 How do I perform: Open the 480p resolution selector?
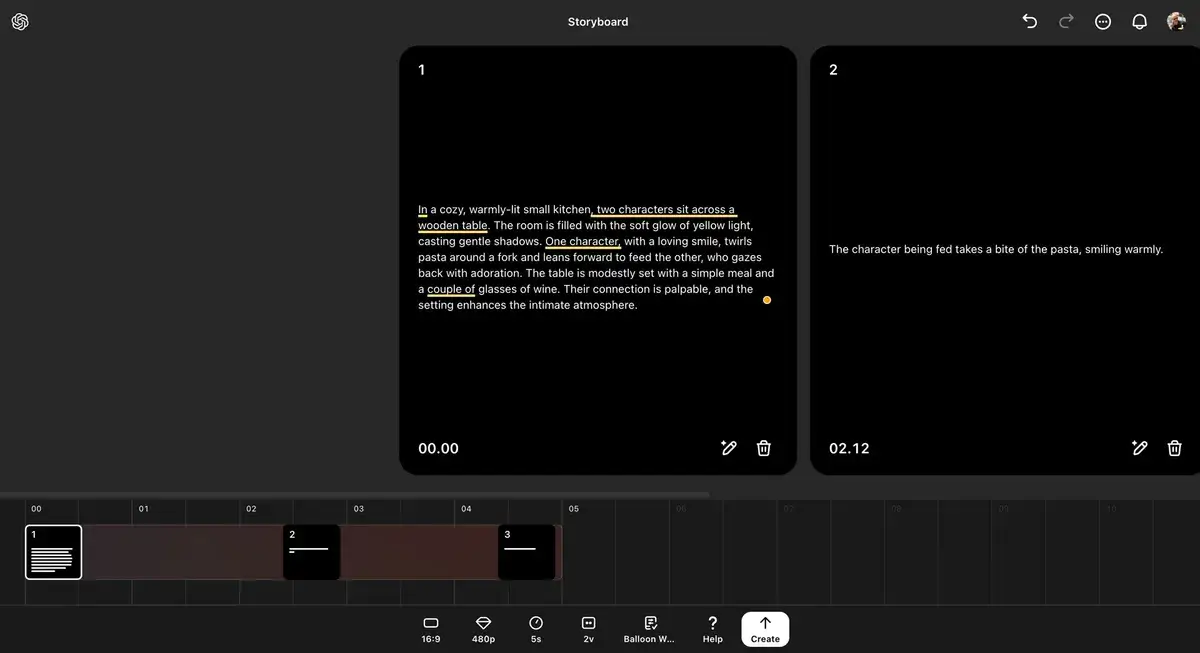pos(483,629)
